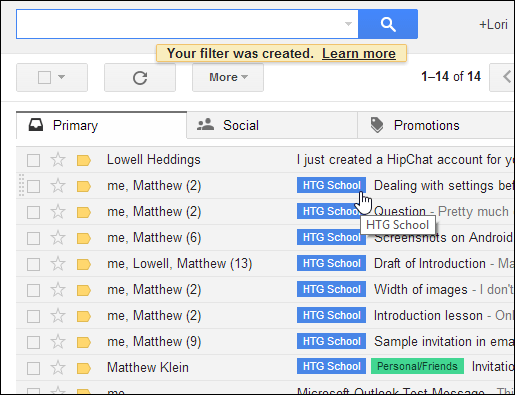The width and height of the screenshot is (515, 395).
Task: Switch to the Promotions tab
Action: tap(436, 125)
